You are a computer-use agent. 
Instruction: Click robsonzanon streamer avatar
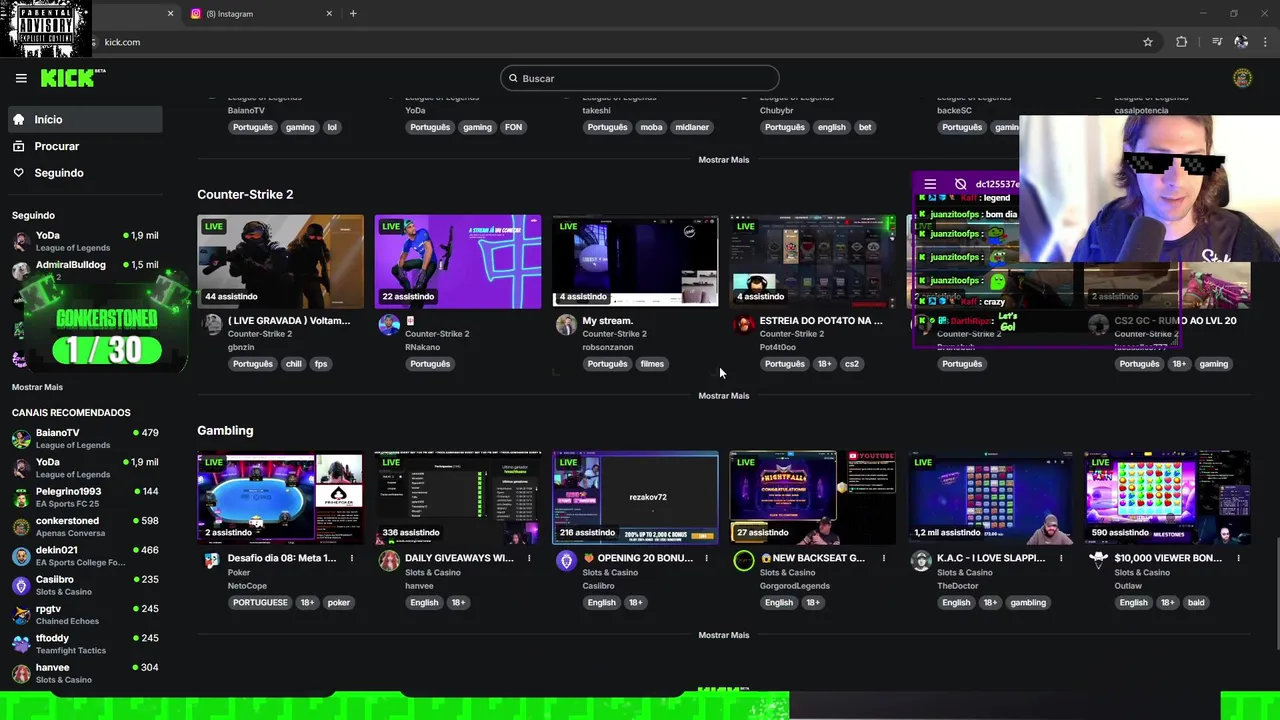click(566, 324)
